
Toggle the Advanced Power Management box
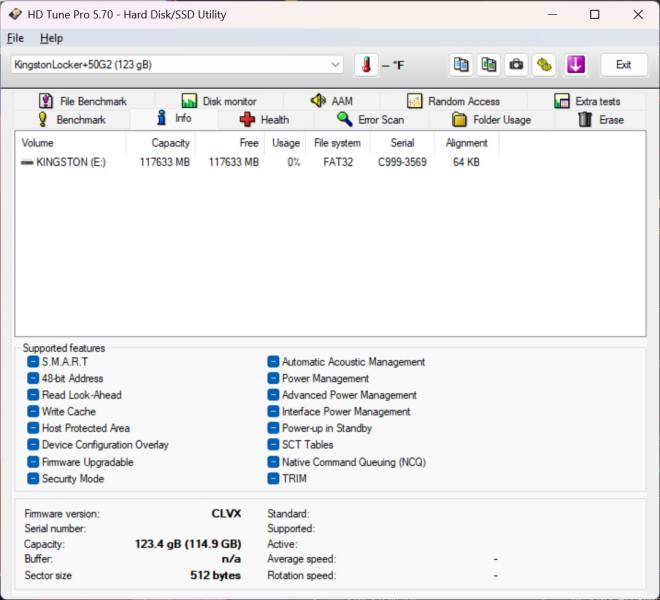(x=273, y=395)
